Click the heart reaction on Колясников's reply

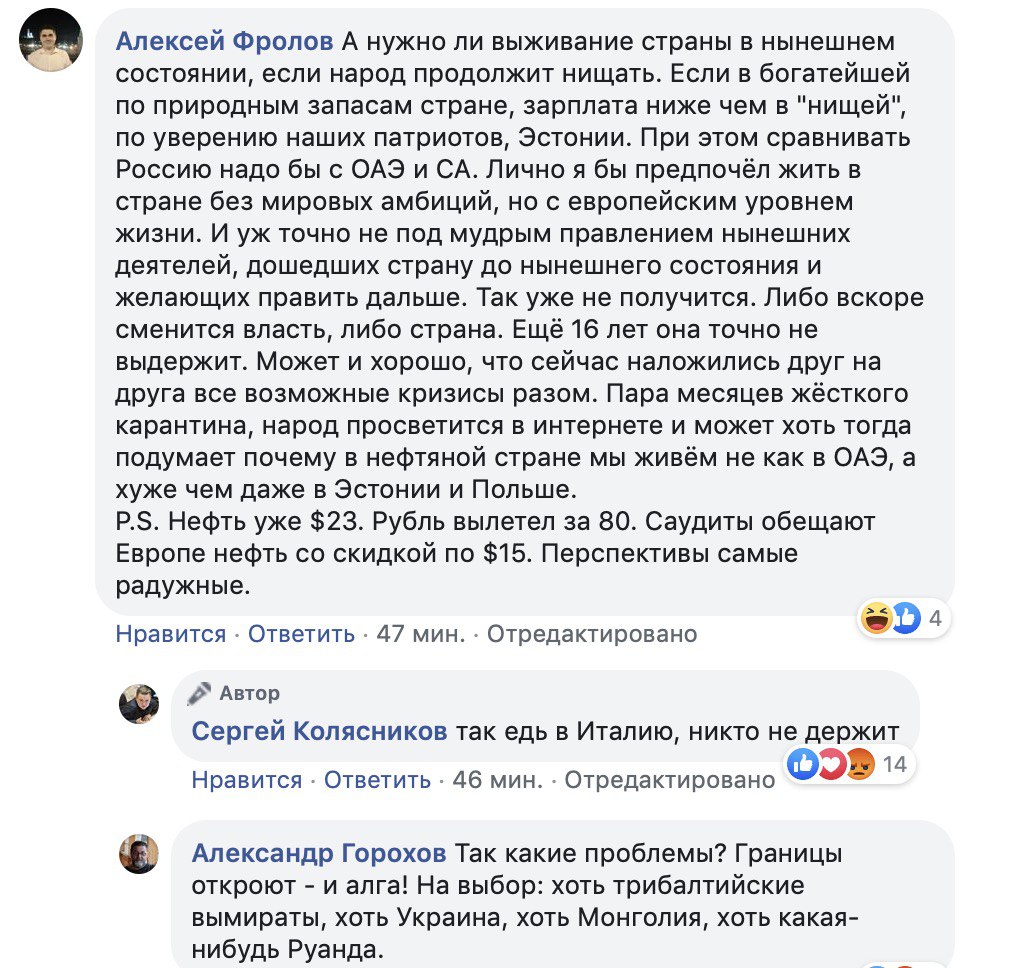coord(829,765)
